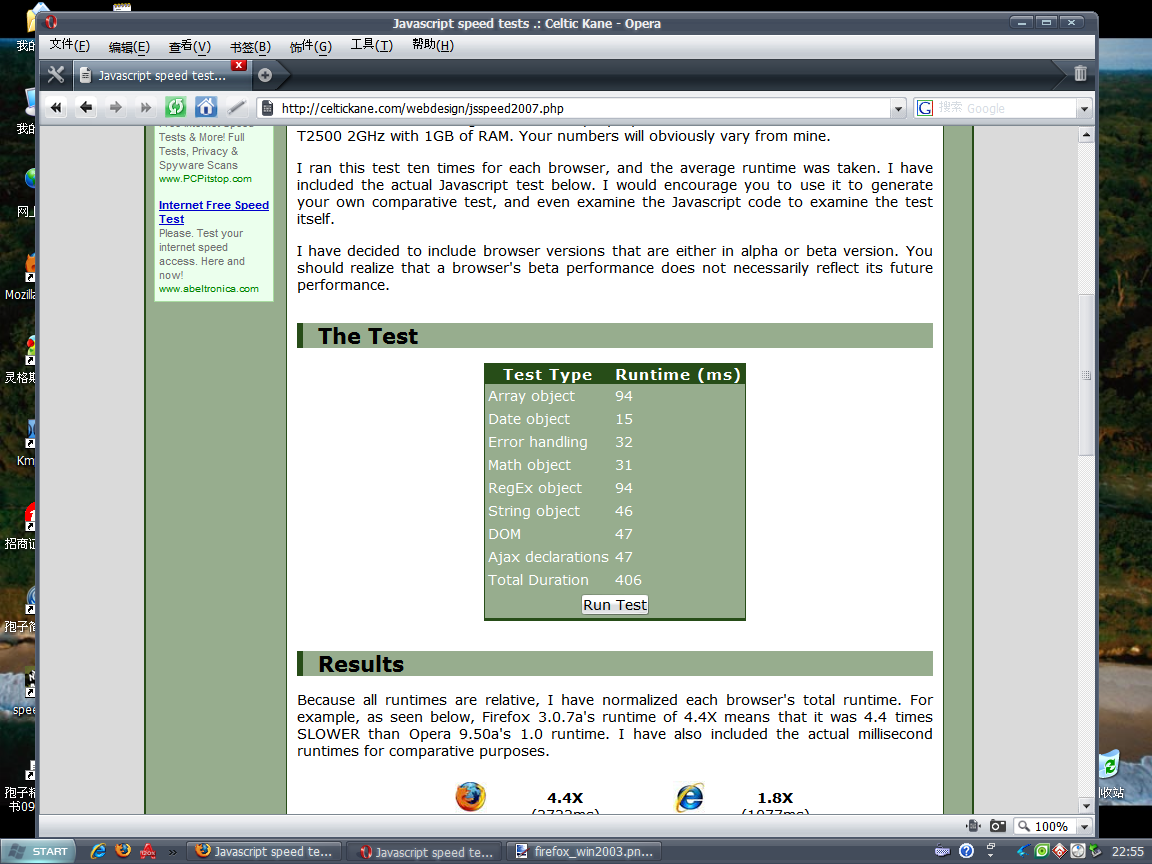The height and width of the screenshot is (864, 1152).
Task: Open a new tab with plus icon
Action: coord(265,75)
